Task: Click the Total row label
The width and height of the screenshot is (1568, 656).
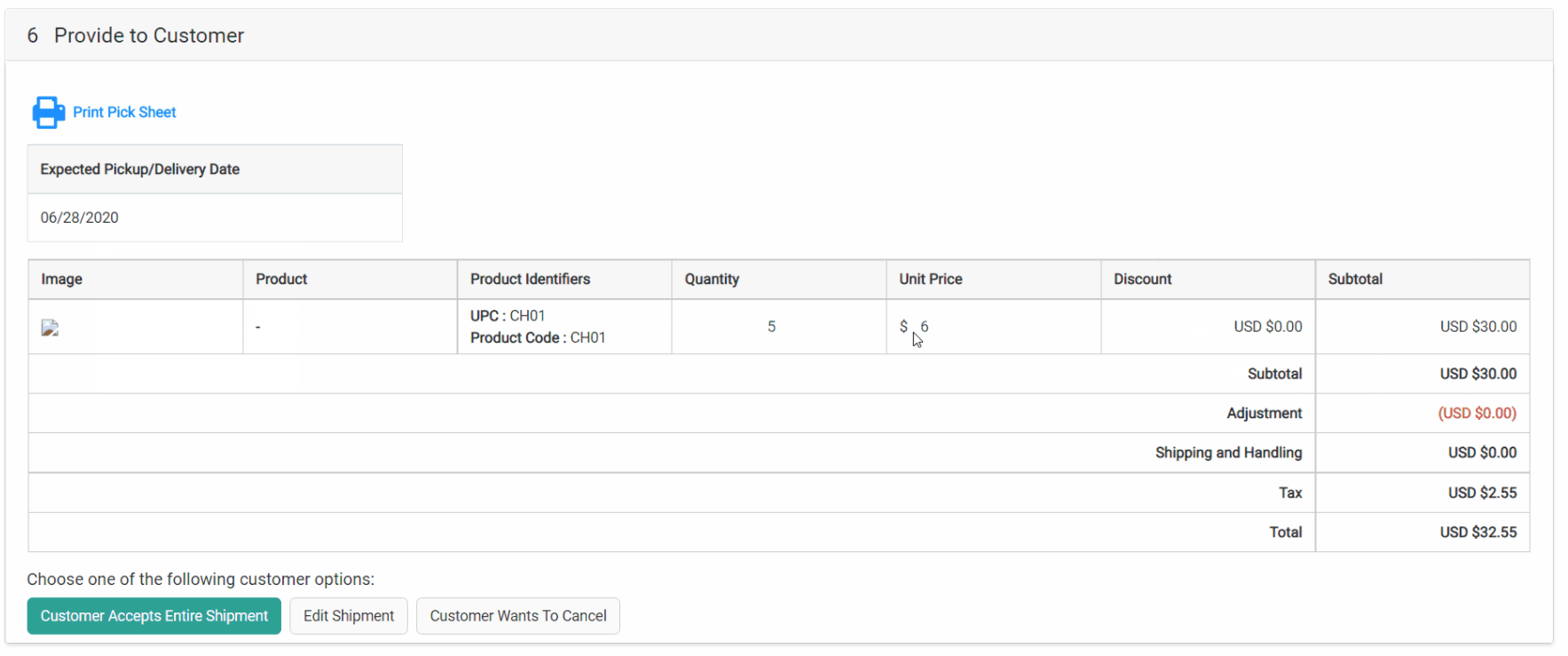Action: click(x=1286, y=532)
